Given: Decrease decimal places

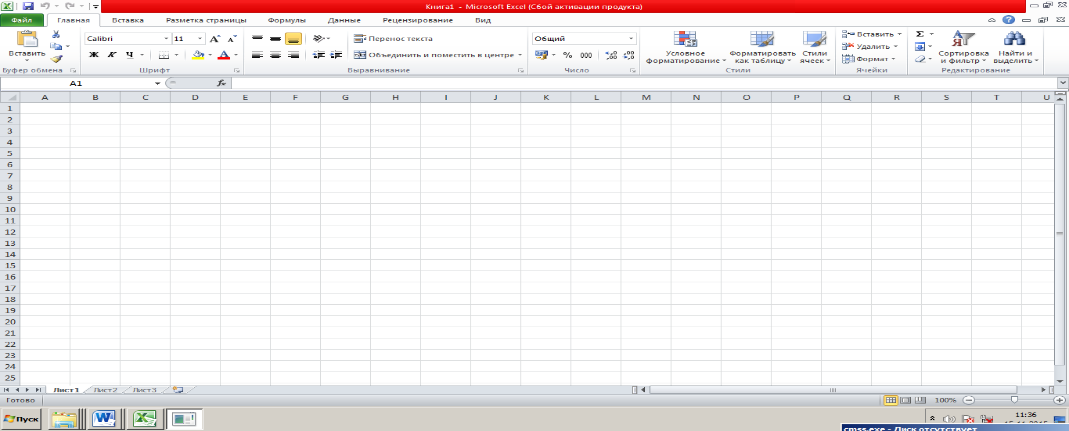Looking at the screenshot, I should 628,55.
